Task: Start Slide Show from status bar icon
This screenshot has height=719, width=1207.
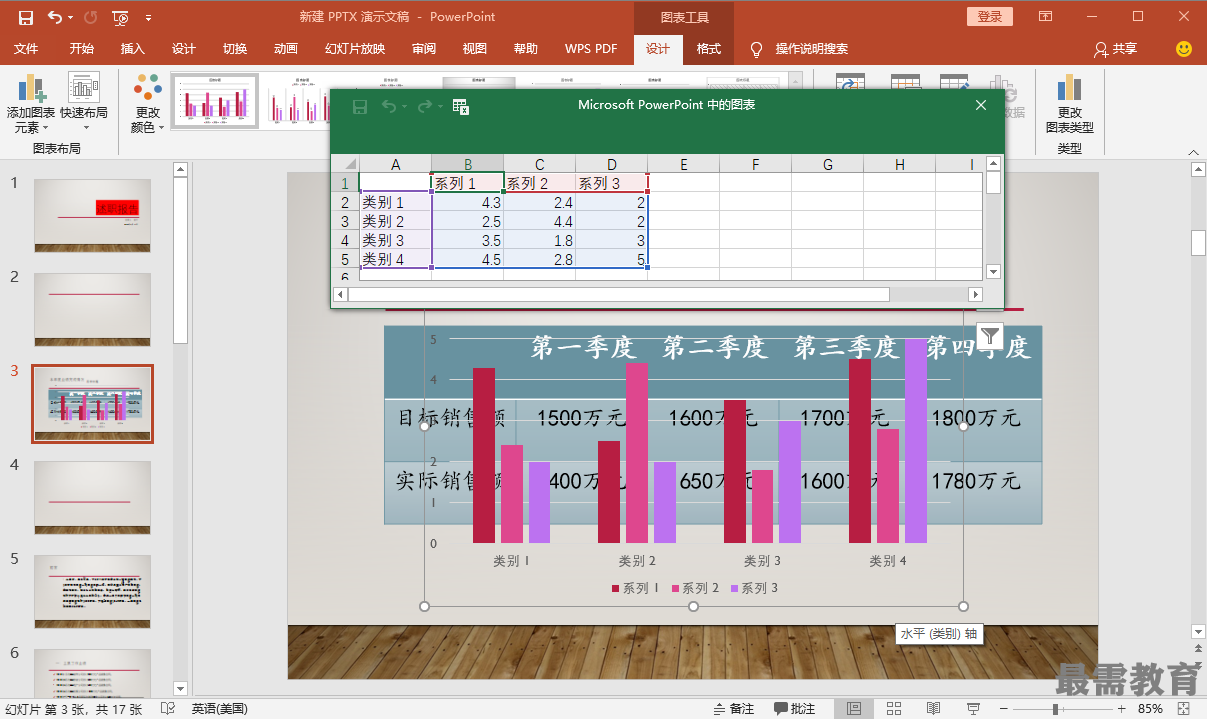Action: (x=973, y=708)
